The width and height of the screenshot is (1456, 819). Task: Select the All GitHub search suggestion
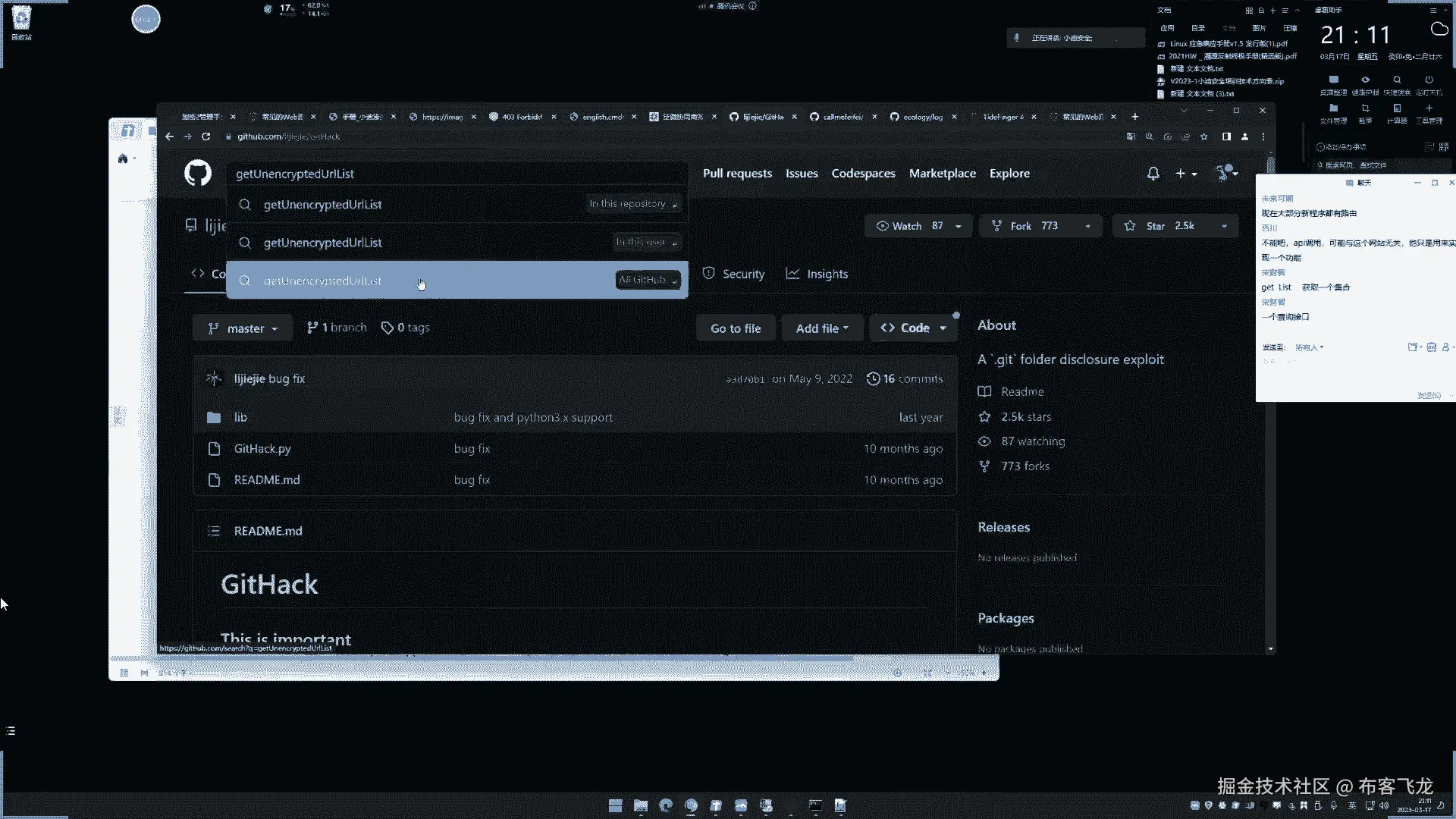pyautogui.click(x=457, y=281)
